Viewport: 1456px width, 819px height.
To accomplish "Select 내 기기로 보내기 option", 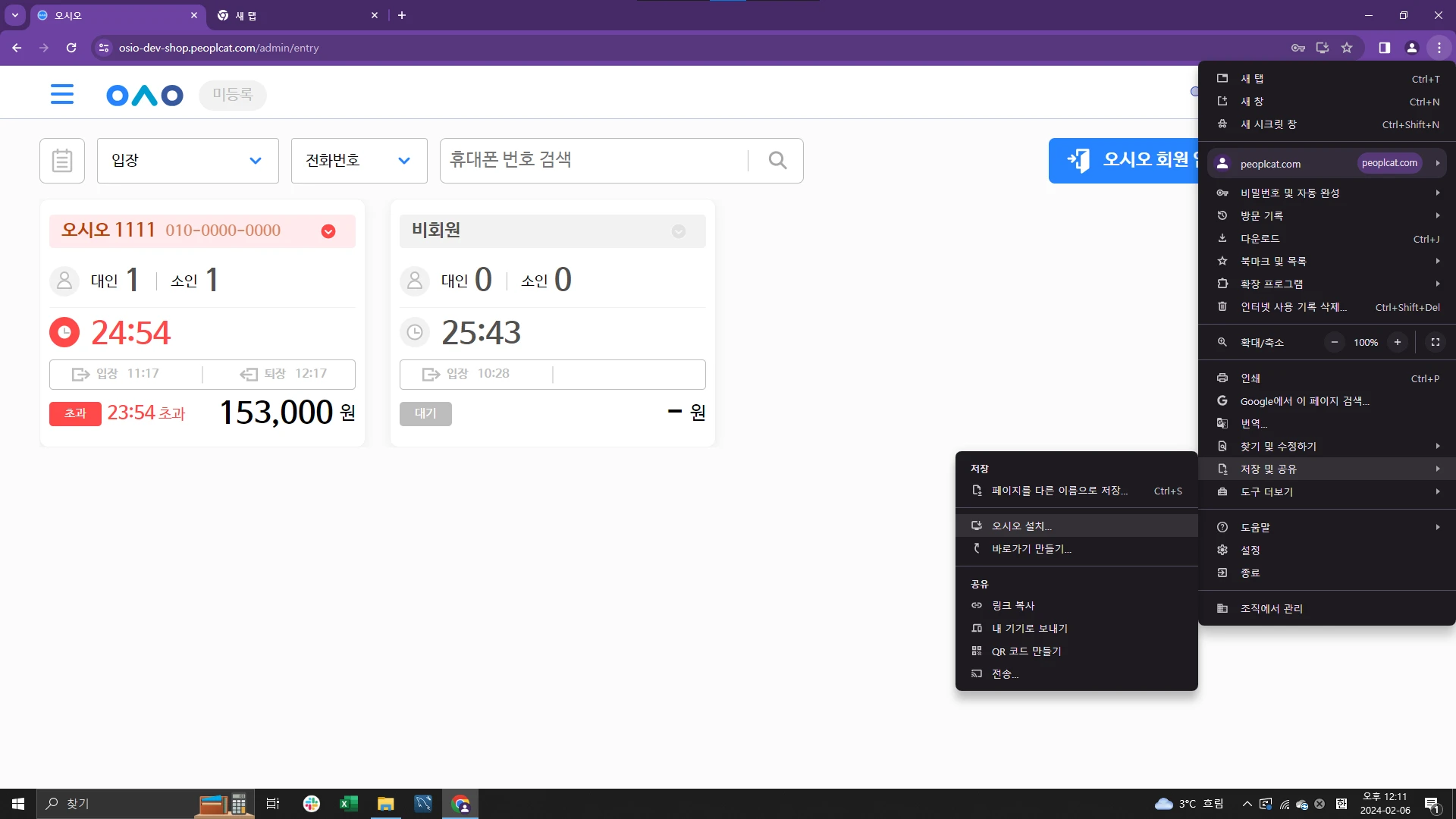I will tap(1077, 629).
